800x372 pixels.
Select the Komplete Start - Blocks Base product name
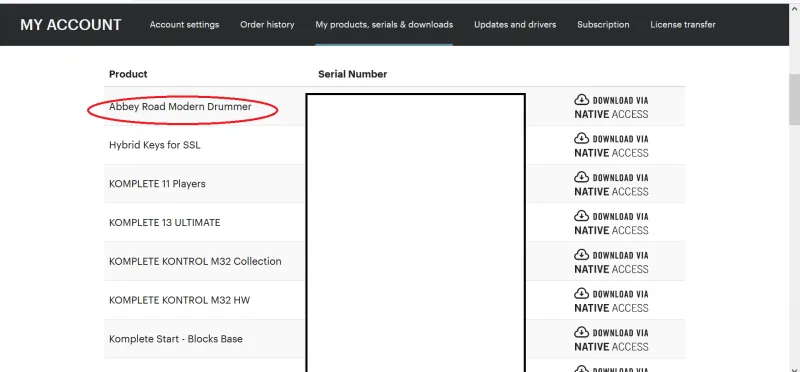pyautogui.click(x=176, y=339)
